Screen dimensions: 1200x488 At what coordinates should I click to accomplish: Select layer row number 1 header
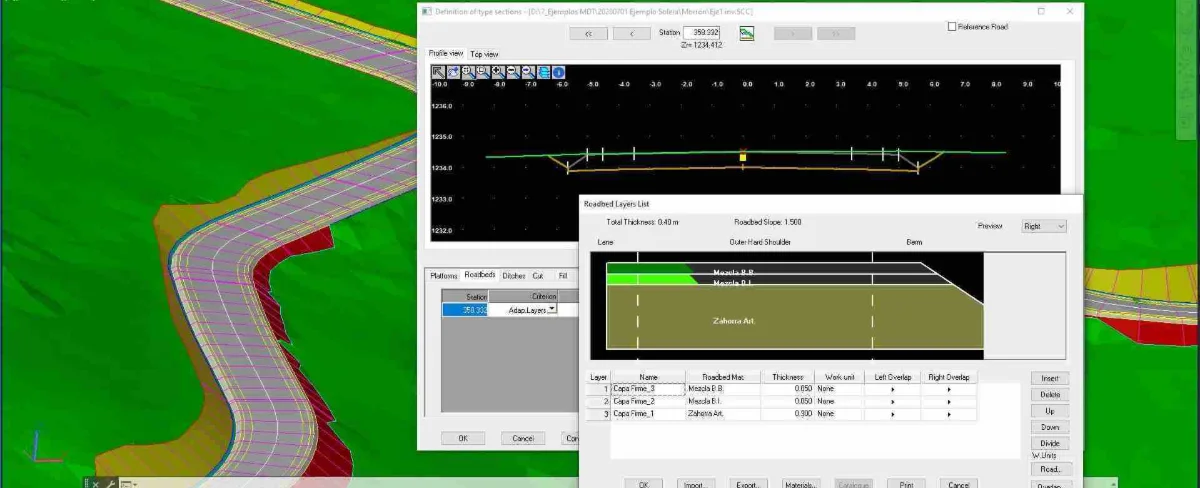[x=598, y=389]
